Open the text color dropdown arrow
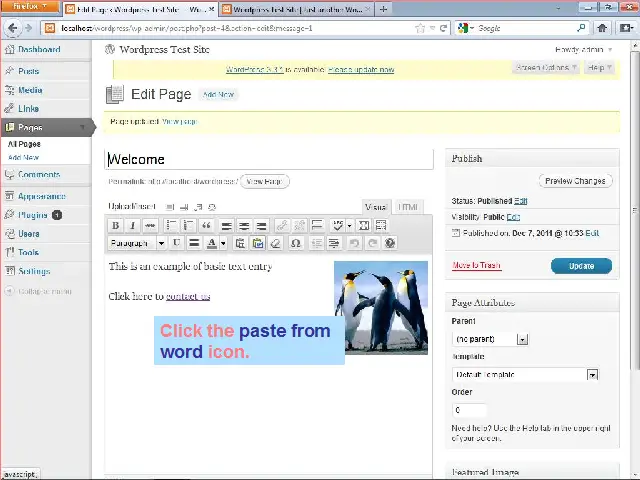 (223, 243)
